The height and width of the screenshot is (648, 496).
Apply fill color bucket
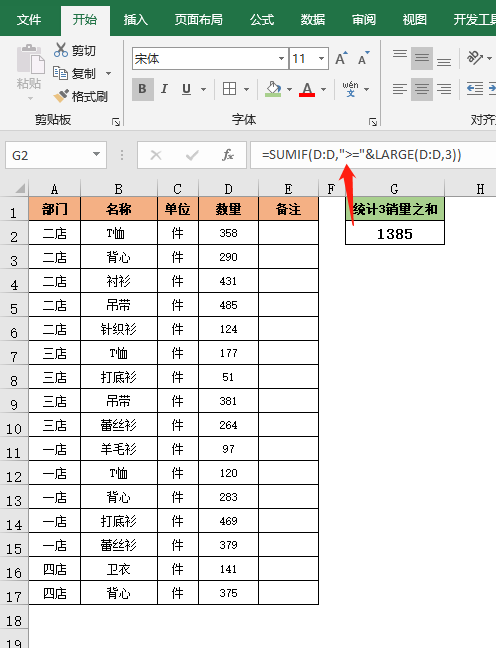[273, 89]
